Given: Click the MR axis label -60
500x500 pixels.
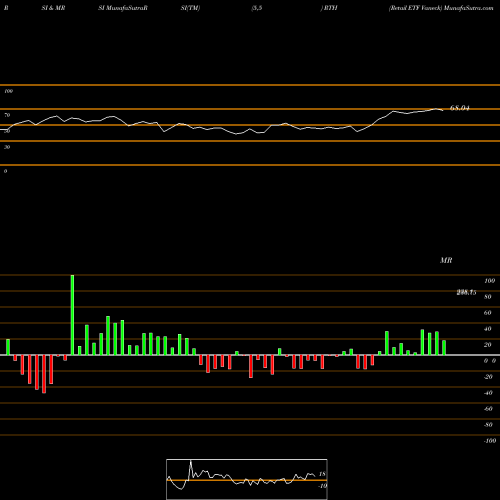Looking at the screenshot, I should [488, 409].
